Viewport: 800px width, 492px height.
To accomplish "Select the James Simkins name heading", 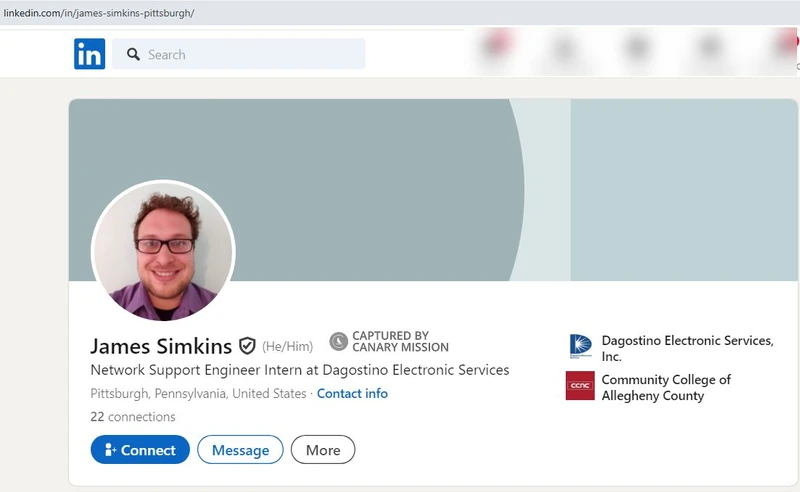I will (x=161, y=346).
